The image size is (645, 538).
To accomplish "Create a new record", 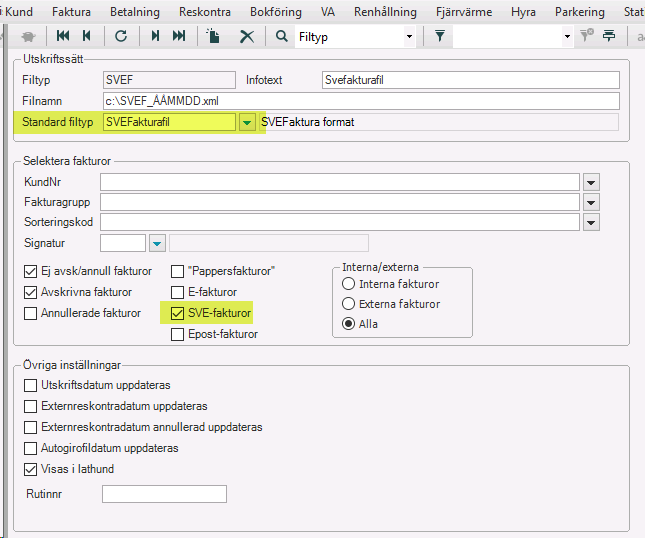I will click(x=214, y=36).
